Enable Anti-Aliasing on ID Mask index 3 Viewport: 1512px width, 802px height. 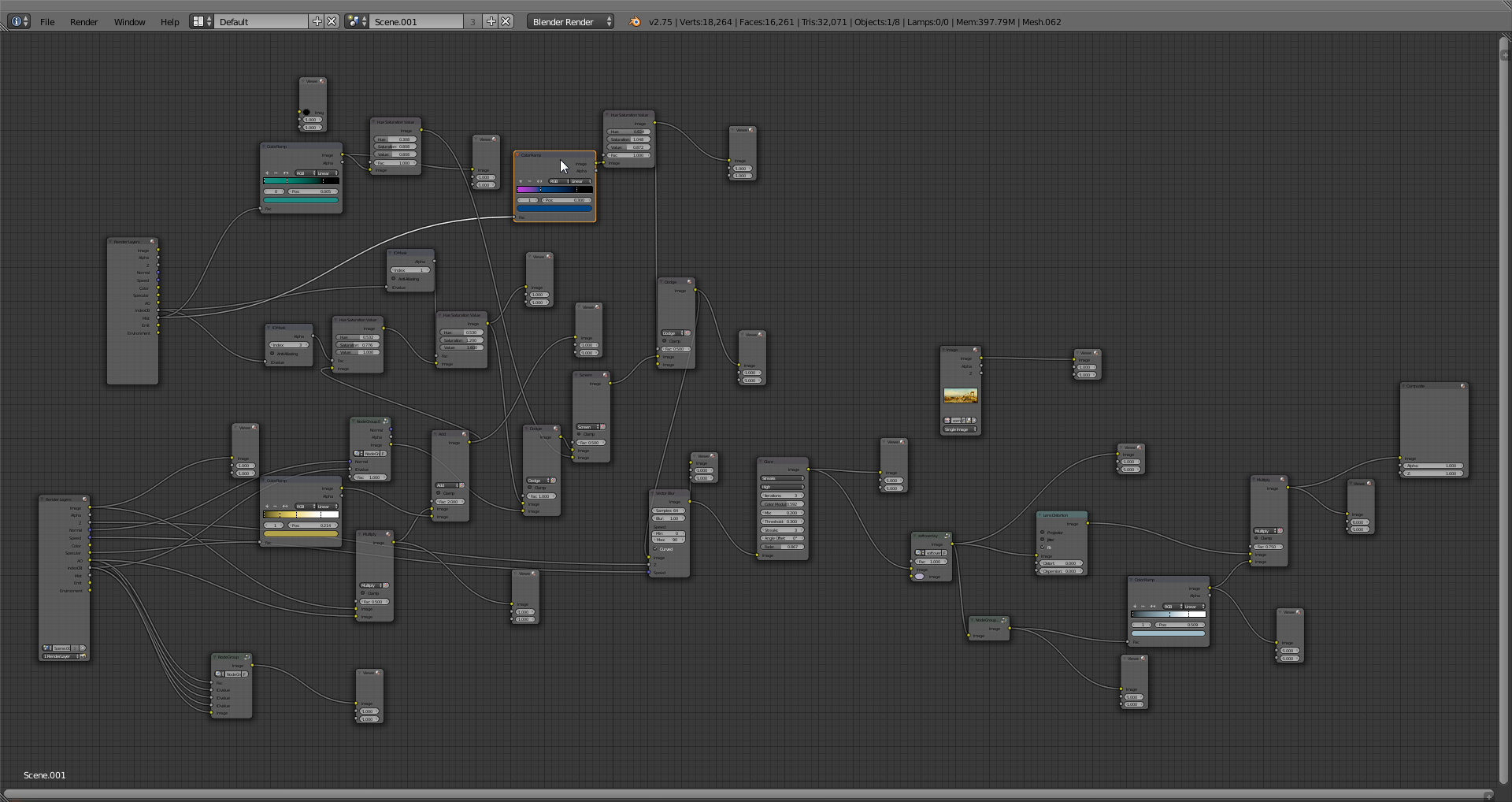point(272,354)
